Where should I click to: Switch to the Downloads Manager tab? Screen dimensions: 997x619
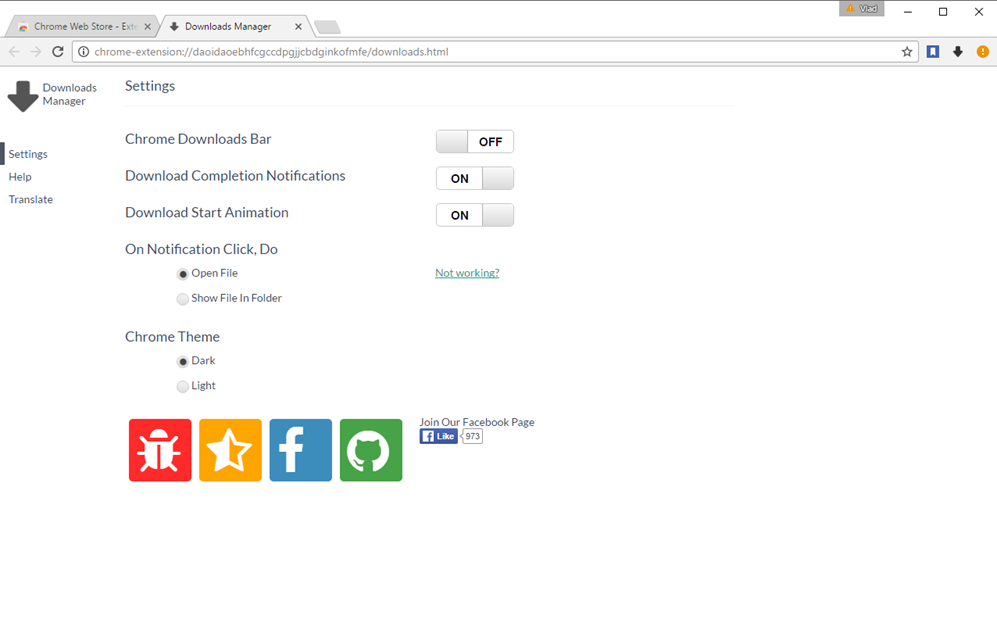(234, 27)
